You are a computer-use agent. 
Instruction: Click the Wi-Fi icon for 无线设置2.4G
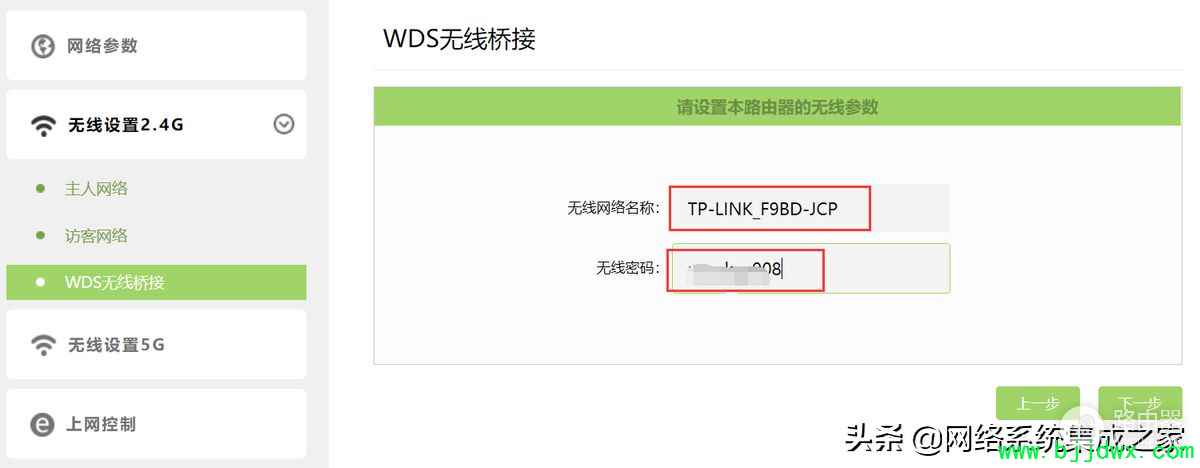click(43, 125)
